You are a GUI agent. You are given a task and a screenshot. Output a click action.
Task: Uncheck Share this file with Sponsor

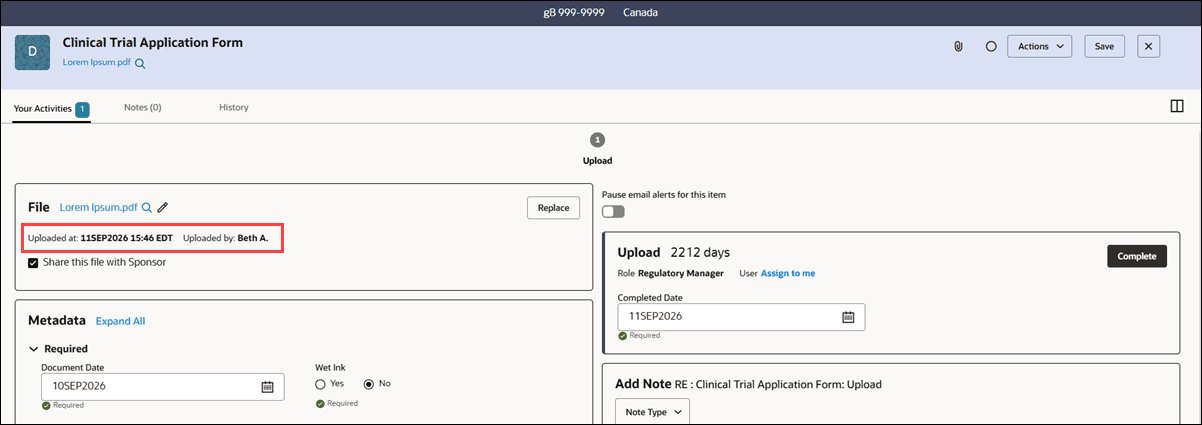[33, 263]
